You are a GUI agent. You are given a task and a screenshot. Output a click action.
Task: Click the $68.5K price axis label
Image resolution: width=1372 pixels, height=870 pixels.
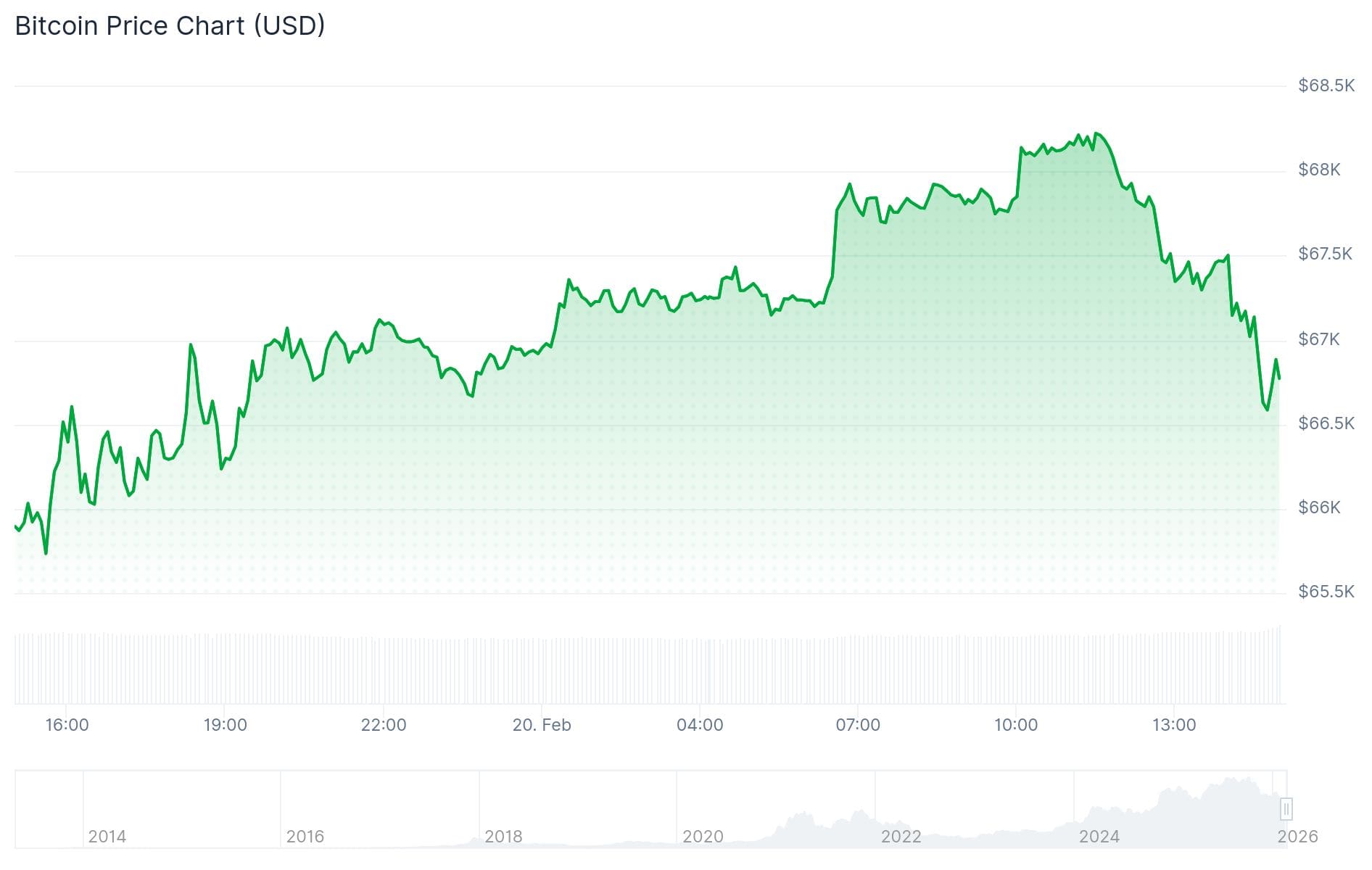pos(1326,86)
